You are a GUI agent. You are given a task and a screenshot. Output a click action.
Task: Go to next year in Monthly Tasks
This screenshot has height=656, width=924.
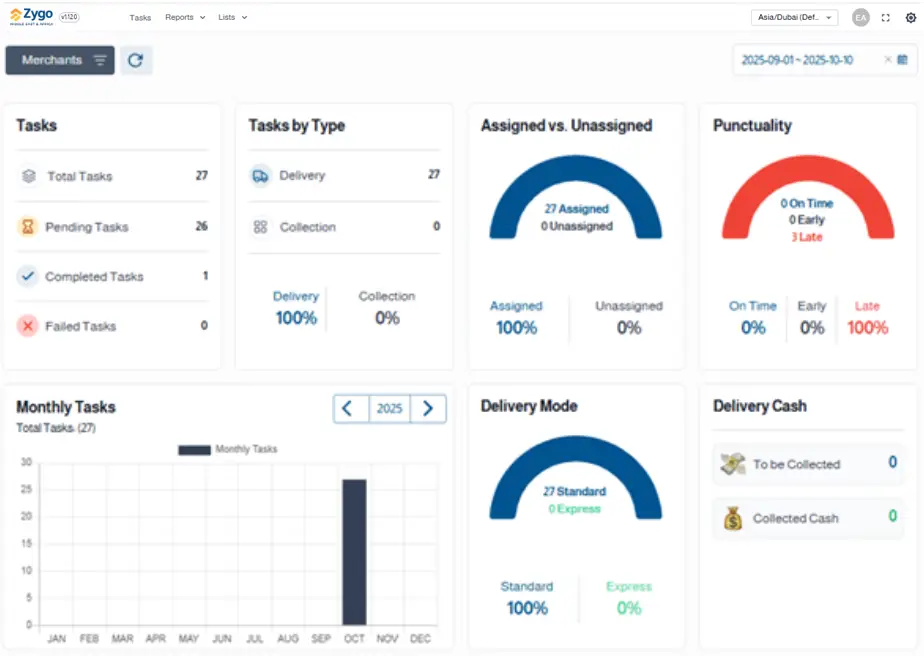428,408
